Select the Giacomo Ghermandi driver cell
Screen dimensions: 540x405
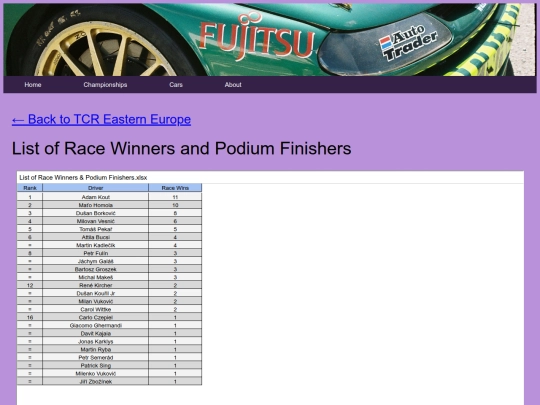[95, 325]
